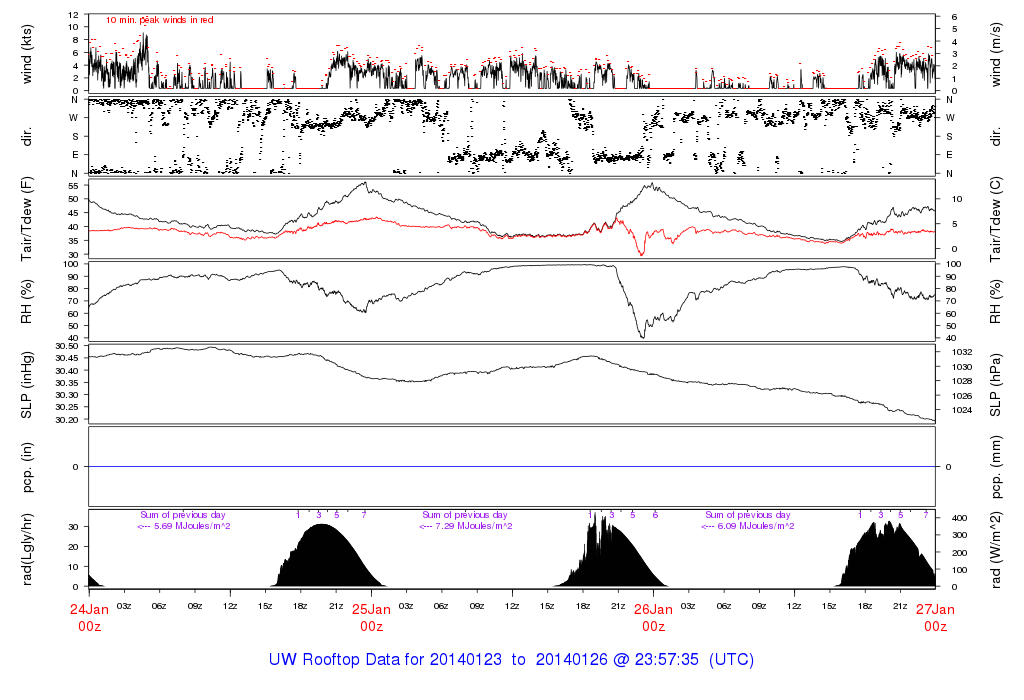Select the rad (W/m^2) axis label
The image size is (1024, 700).
(997, 549)
